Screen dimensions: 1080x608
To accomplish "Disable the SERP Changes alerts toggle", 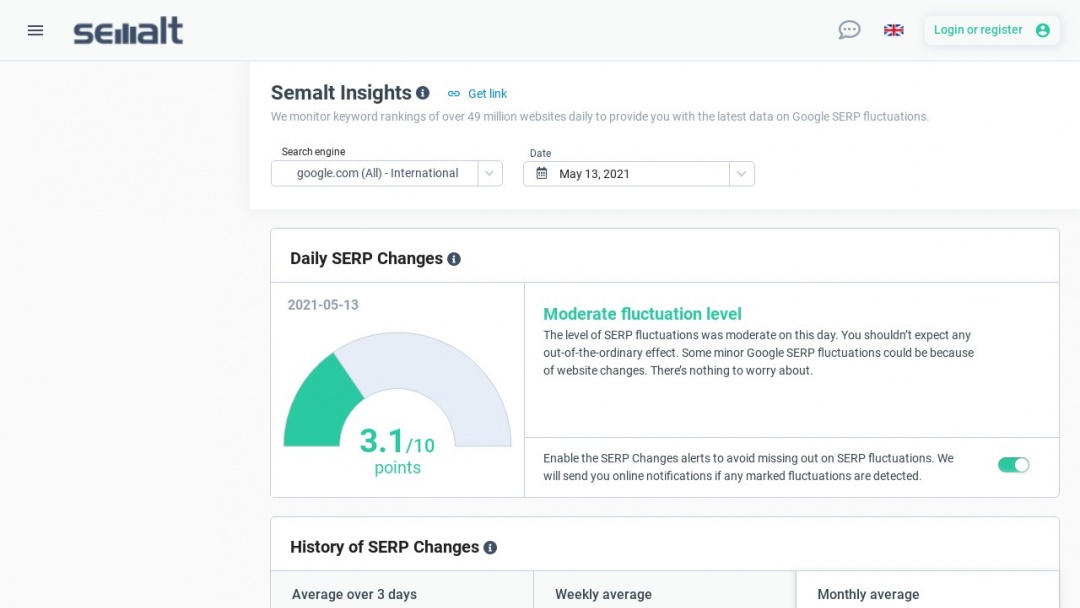I will 1013,465.
